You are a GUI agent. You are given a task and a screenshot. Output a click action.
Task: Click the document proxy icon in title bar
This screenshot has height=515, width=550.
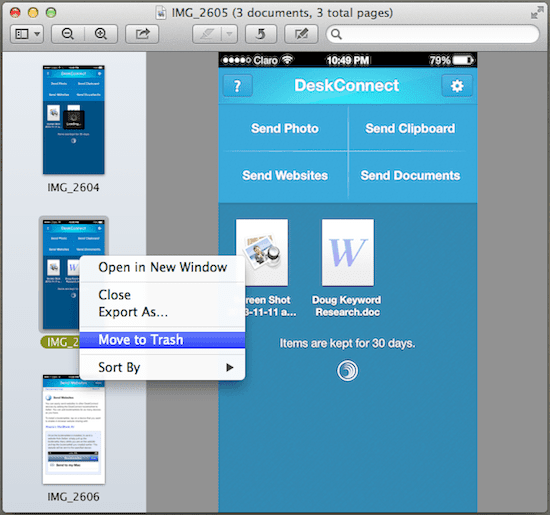161,13
